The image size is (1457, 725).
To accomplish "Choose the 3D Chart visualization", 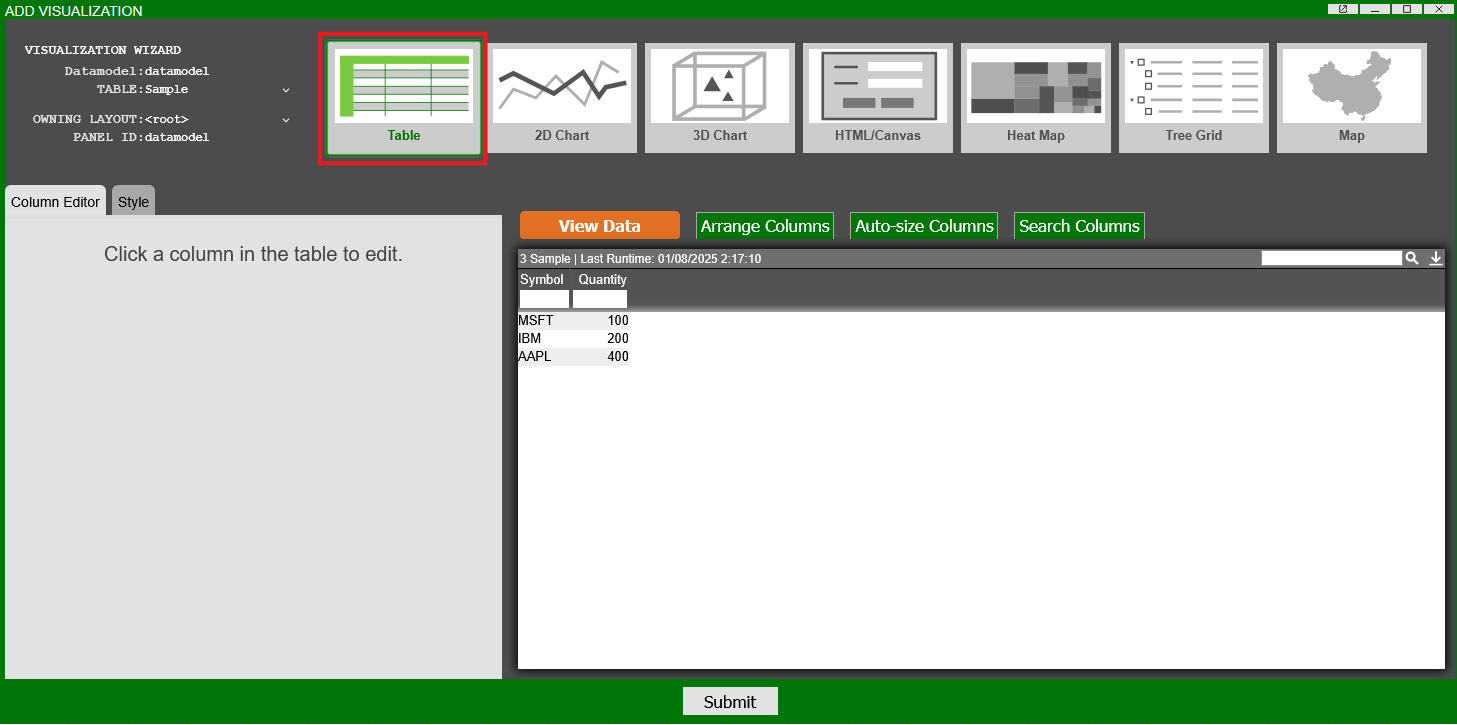I will [x=719, y=97].
